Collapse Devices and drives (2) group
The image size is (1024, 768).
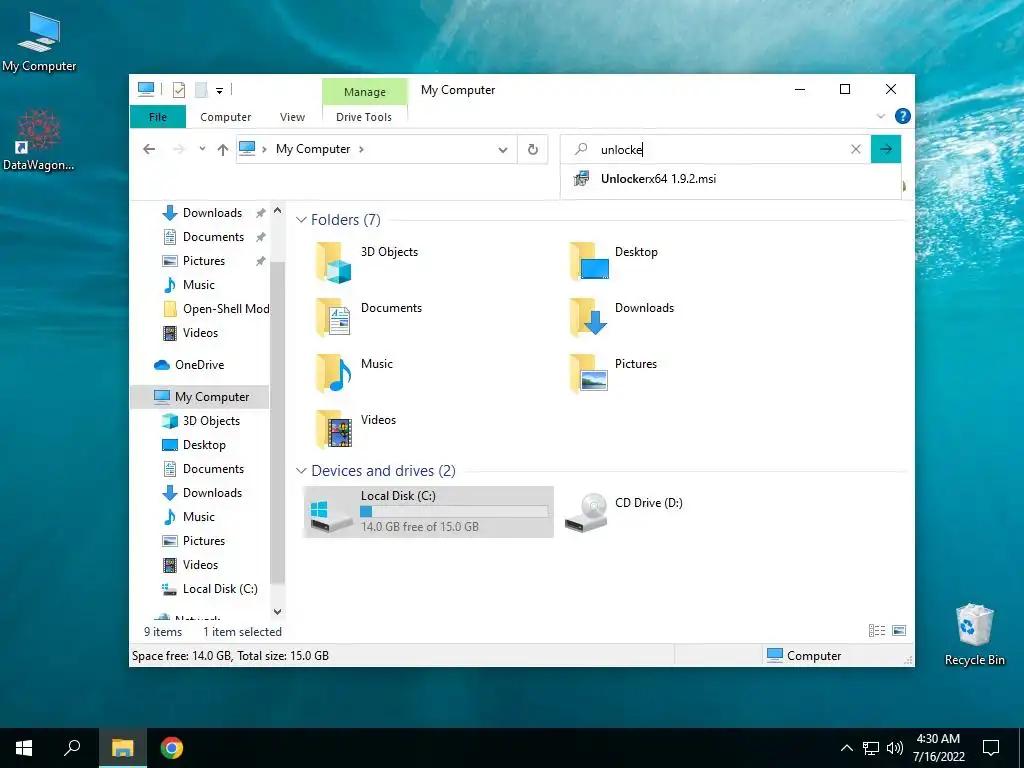[x=301, y=471]
